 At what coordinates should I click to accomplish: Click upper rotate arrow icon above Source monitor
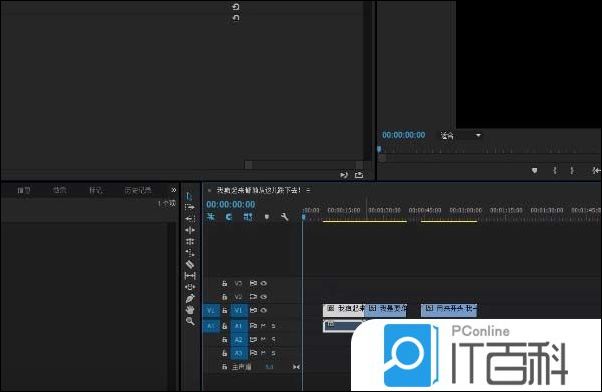[236, 7]
